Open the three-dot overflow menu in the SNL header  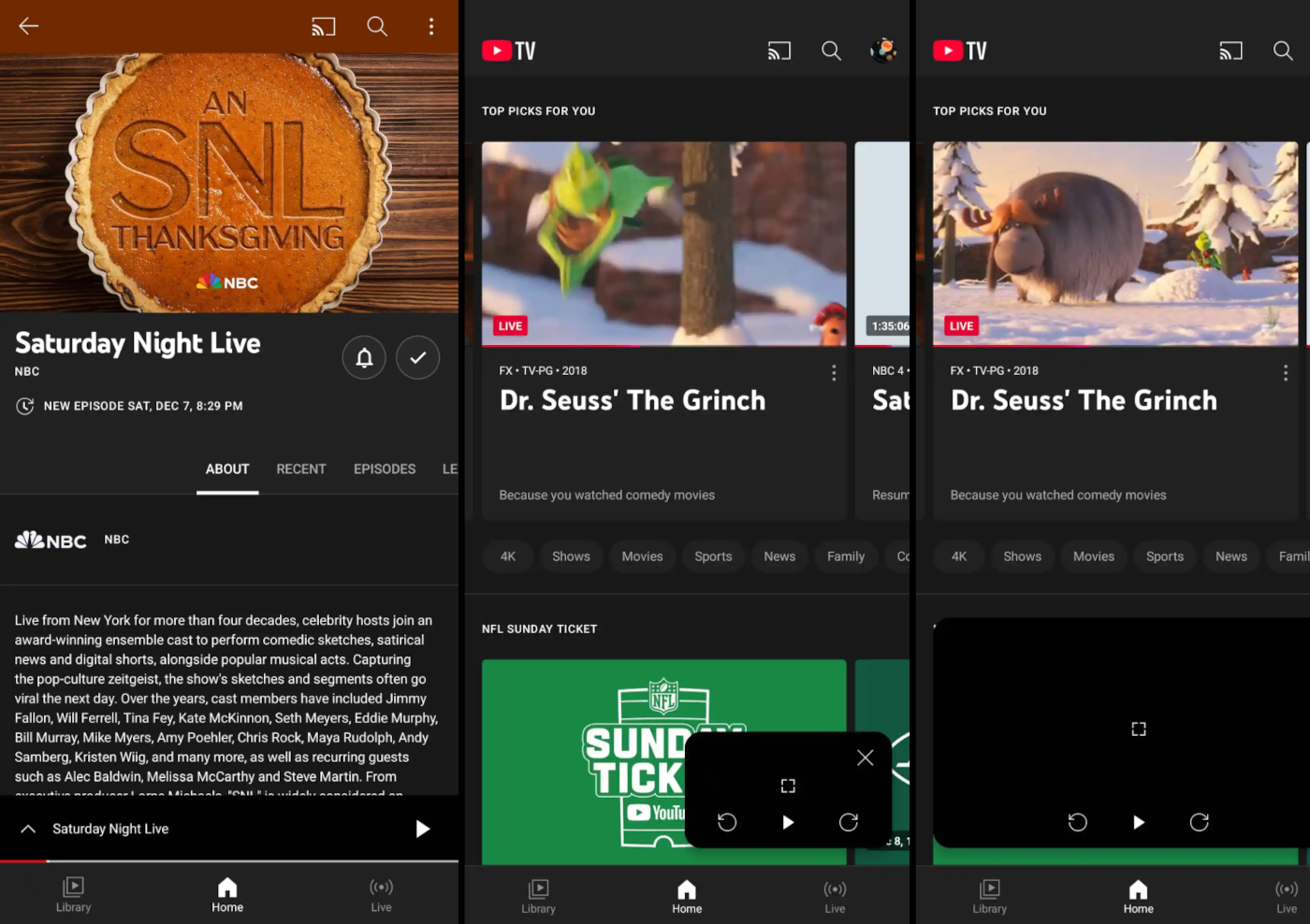(431, 26)
